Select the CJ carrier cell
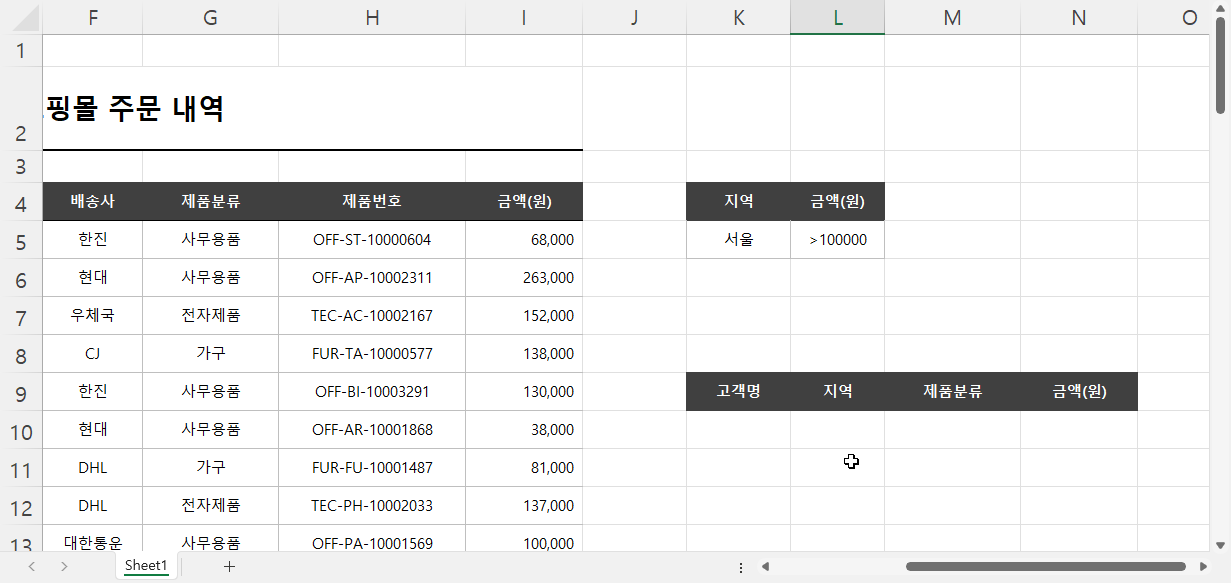The height and width of the screenshot is (583, 1231). point(93,354)
